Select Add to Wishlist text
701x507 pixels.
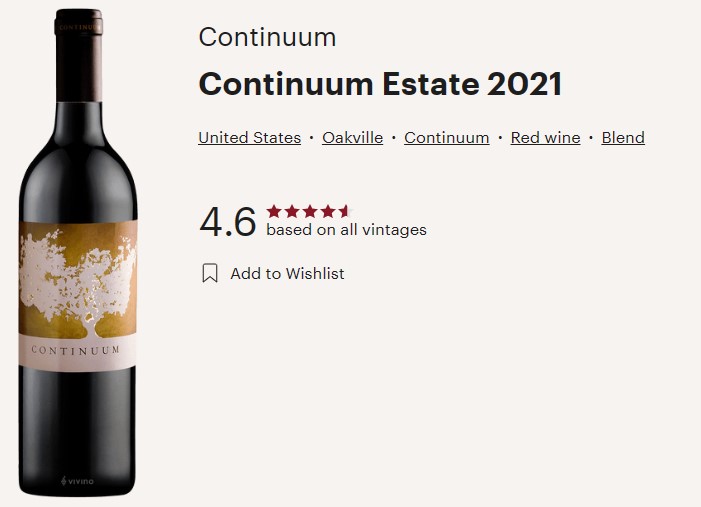(x=287, y=273)
